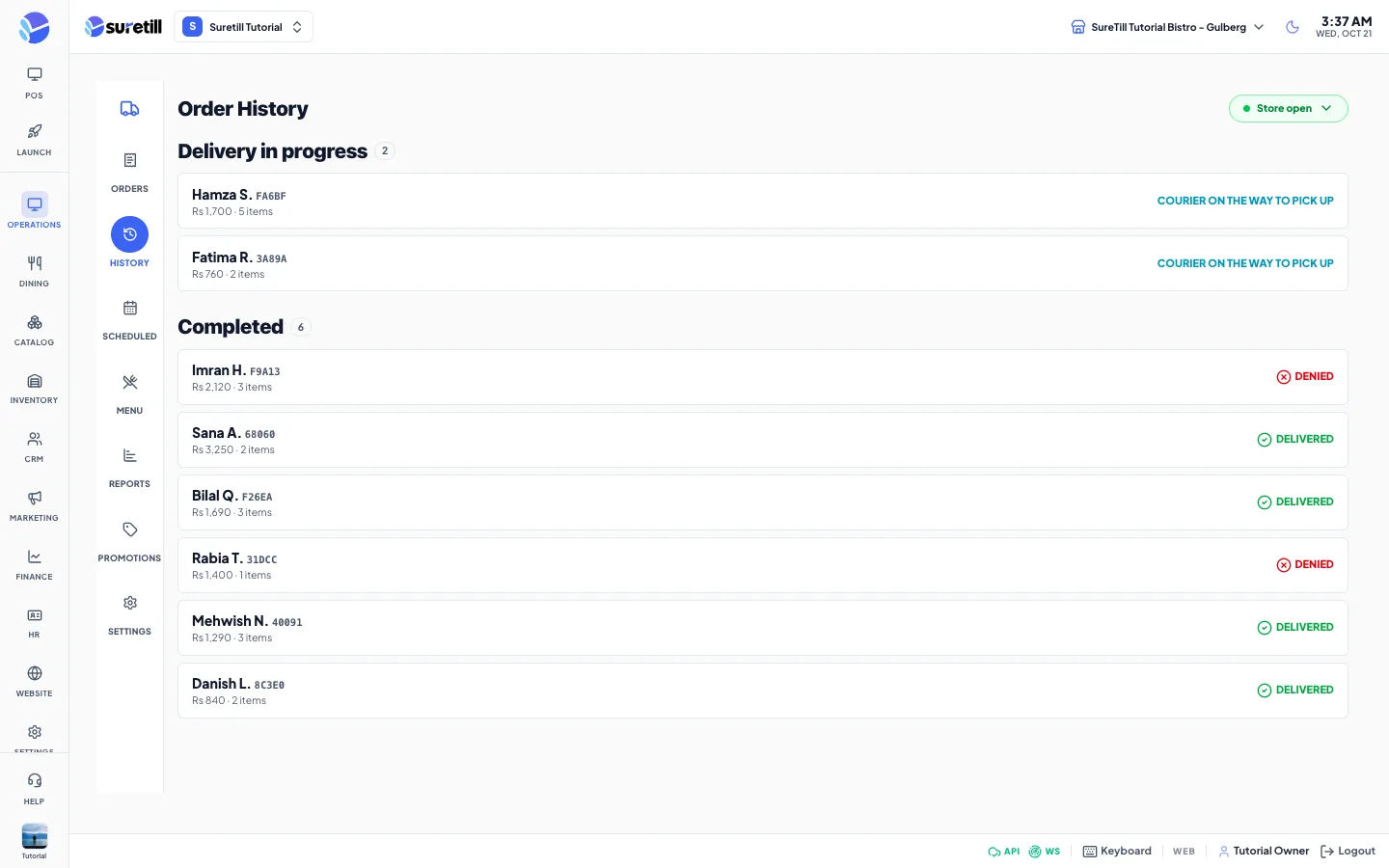
Task: Click the Suretill logo
Action: tap(123, 27)
